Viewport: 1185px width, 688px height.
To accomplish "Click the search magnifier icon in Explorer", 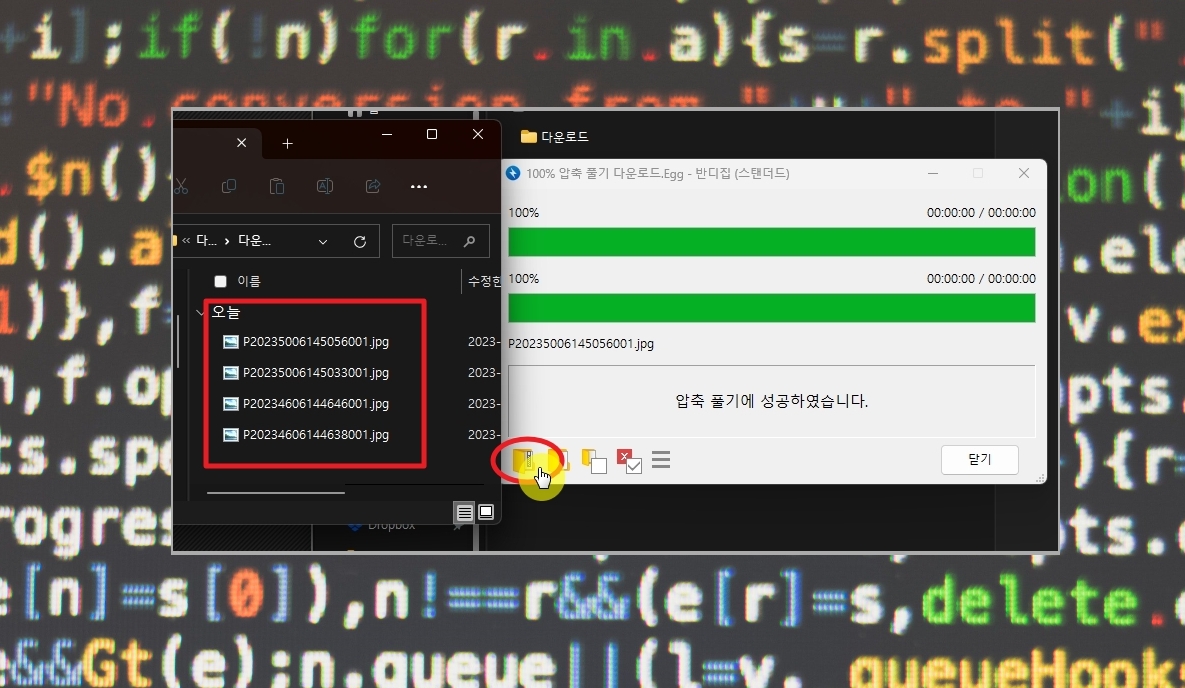I will (469, 241).
